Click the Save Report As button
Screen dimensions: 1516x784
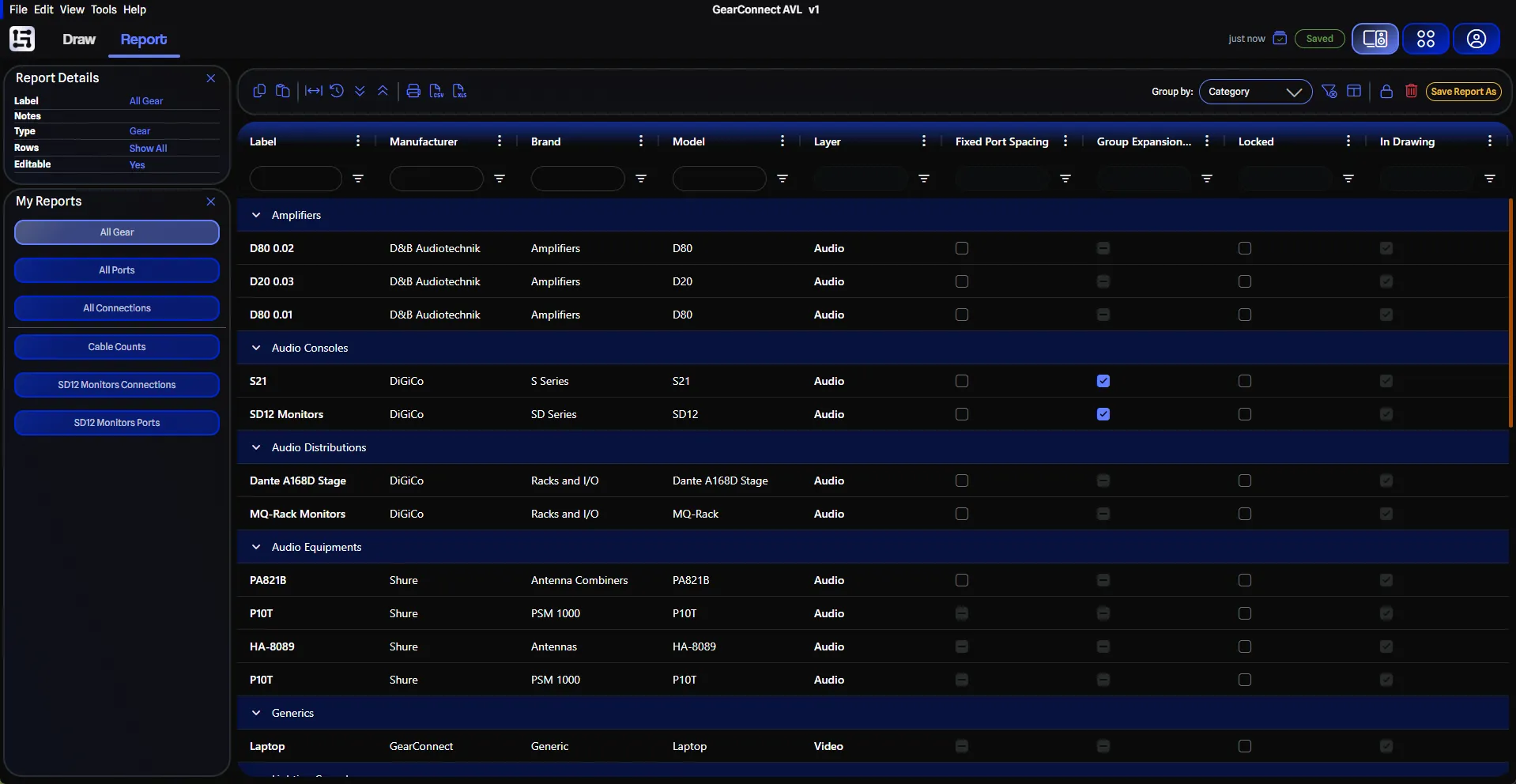(x=1464, y=92)
